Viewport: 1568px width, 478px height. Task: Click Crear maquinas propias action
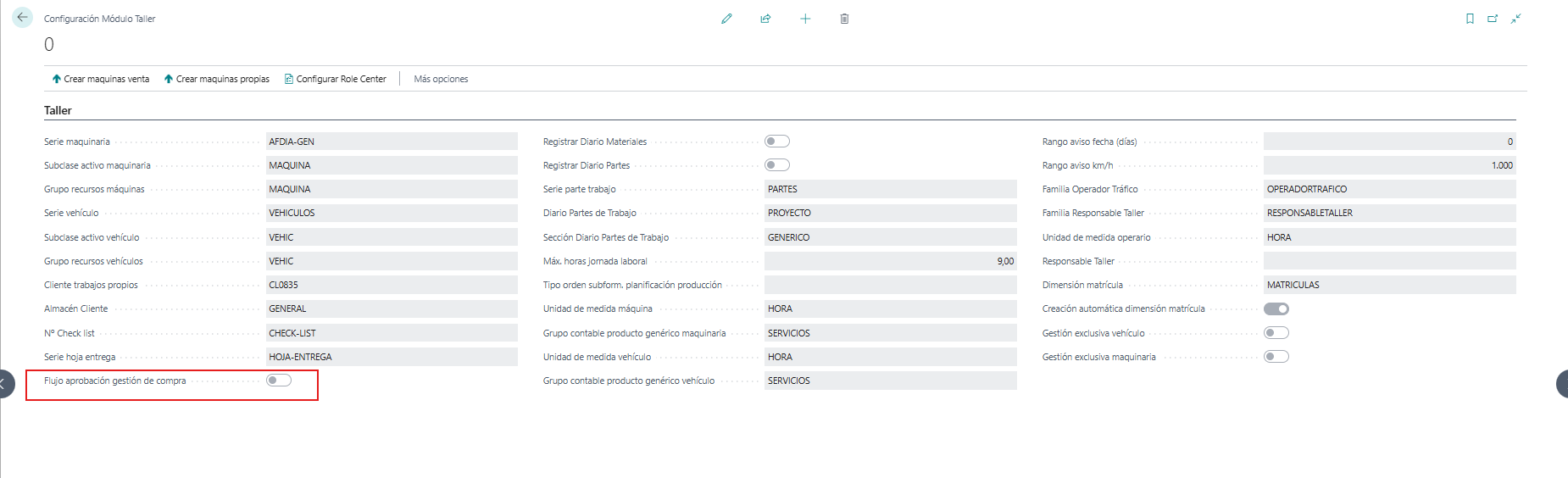[x=217, y=79]
